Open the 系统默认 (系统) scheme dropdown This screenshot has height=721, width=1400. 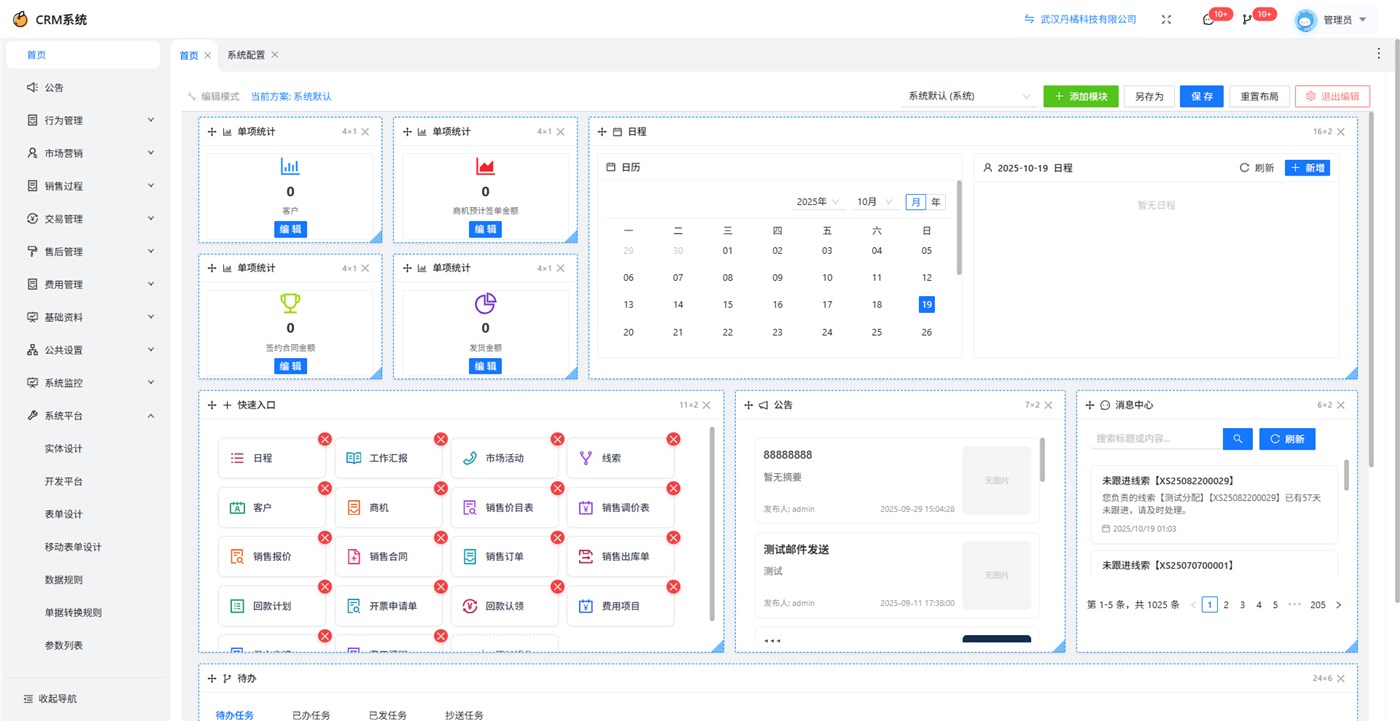968,97
